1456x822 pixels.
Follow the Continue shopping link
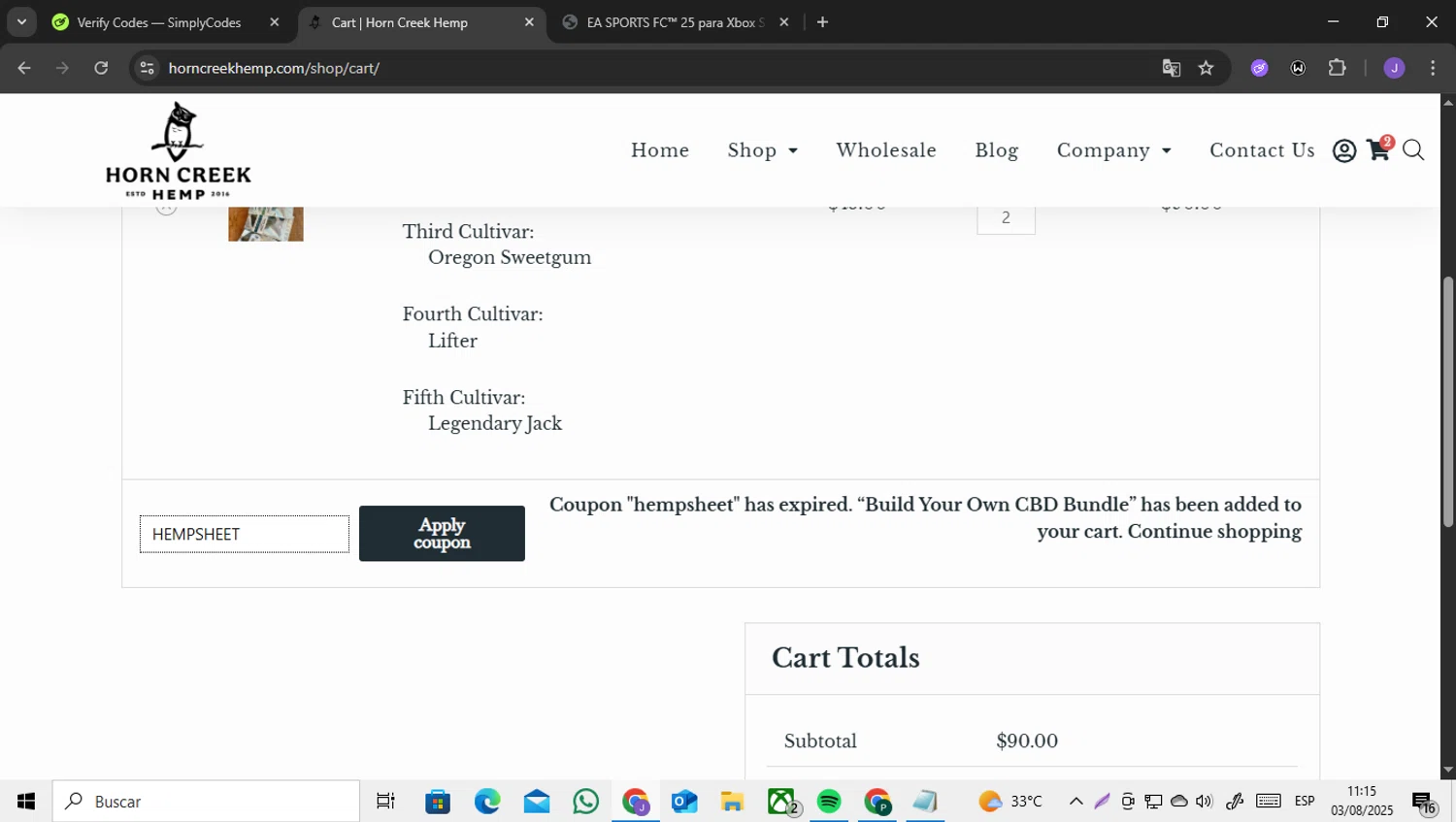(1214, 532)
